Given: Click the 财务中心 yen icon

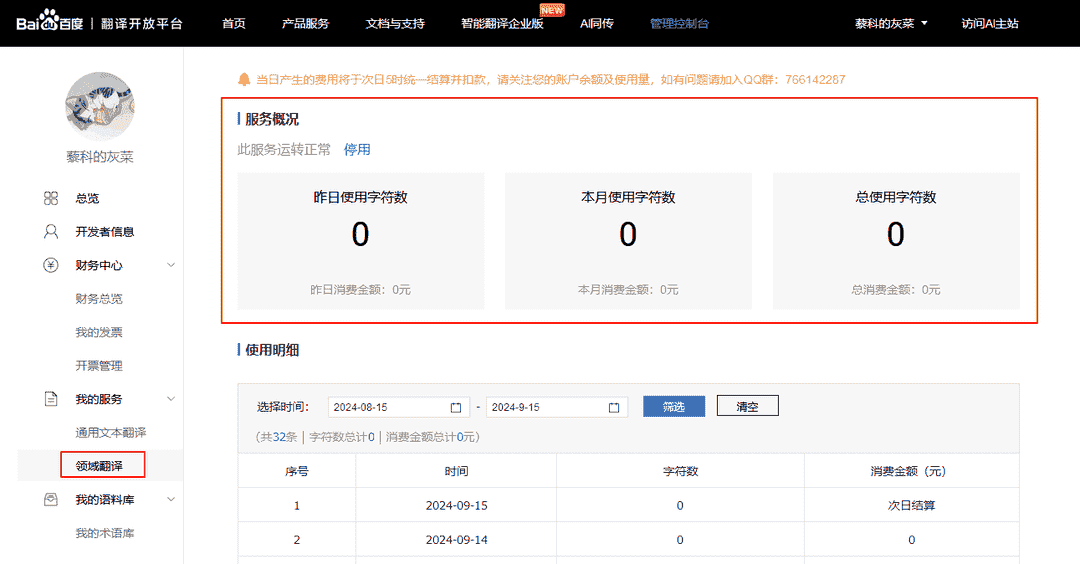Looking at the screenshot, I should tap(51, 265).
